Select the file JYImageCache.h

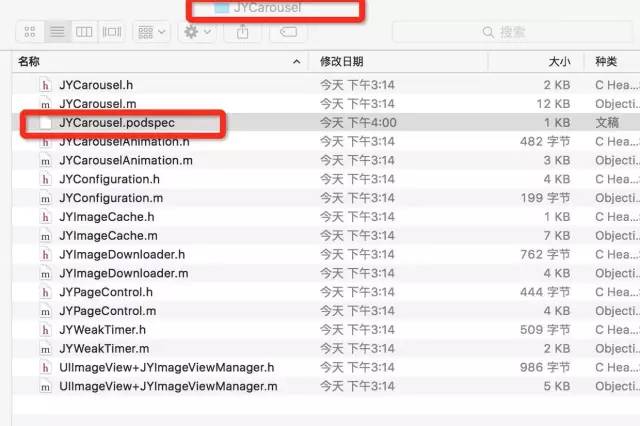[x=107, y=217]
